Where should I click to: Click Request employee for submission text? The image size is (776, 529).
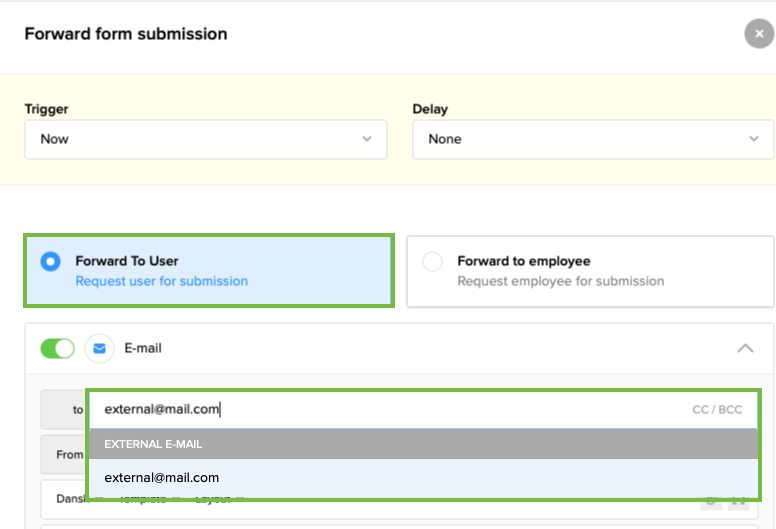tap(560, 281)
